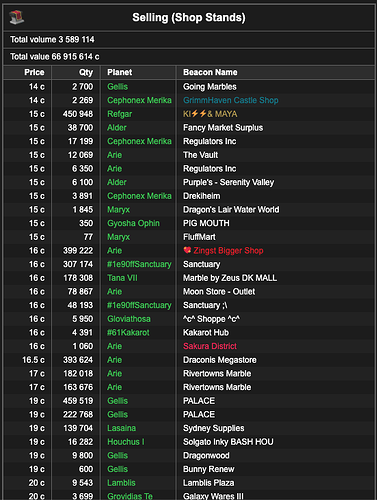Click "Total volume 3 589 114" text

[52, 40]
